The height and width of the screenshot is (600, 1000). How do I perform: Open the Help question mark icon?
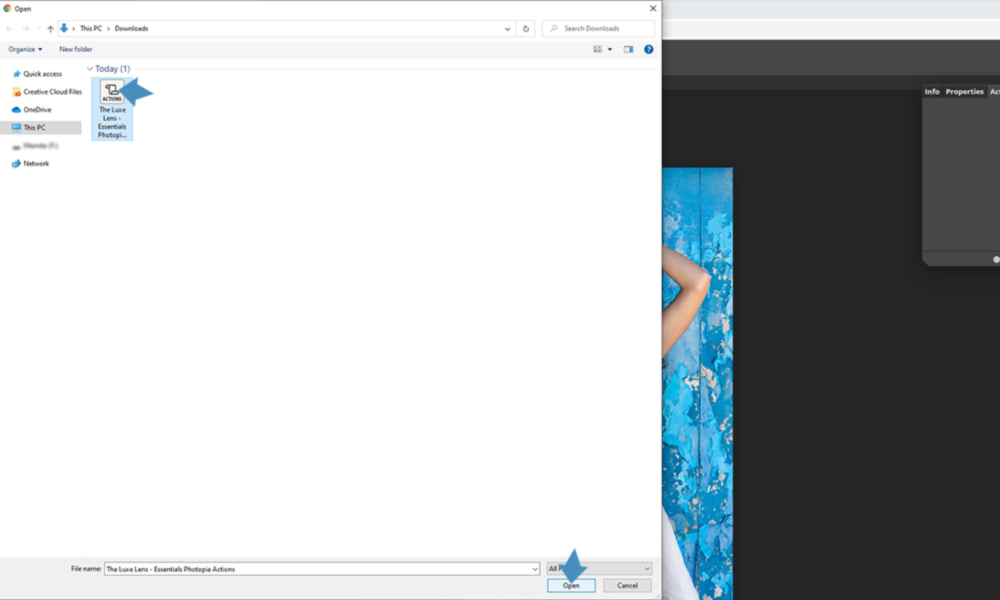pyautogui.click(x=648, y=49)
